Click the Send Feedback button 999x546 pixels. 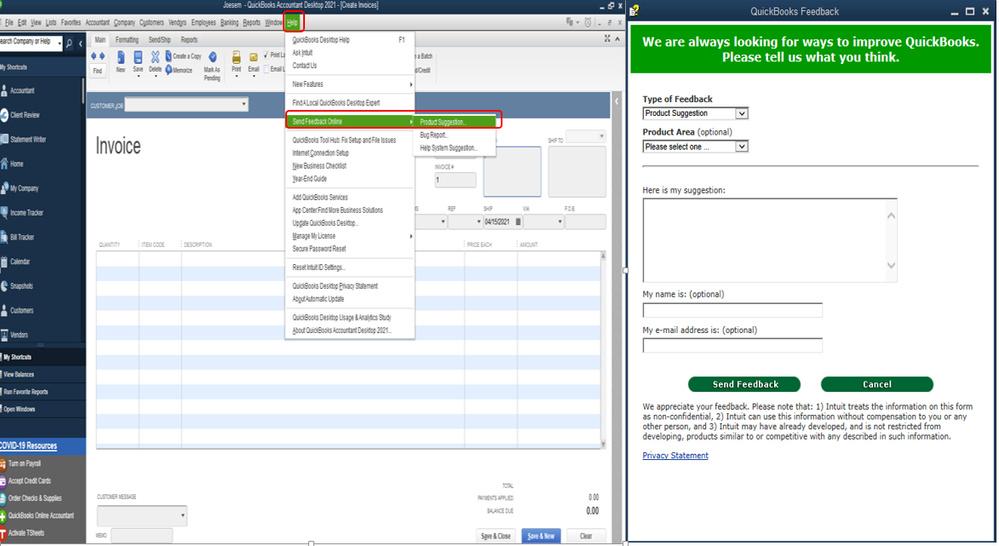click(744, 384)
